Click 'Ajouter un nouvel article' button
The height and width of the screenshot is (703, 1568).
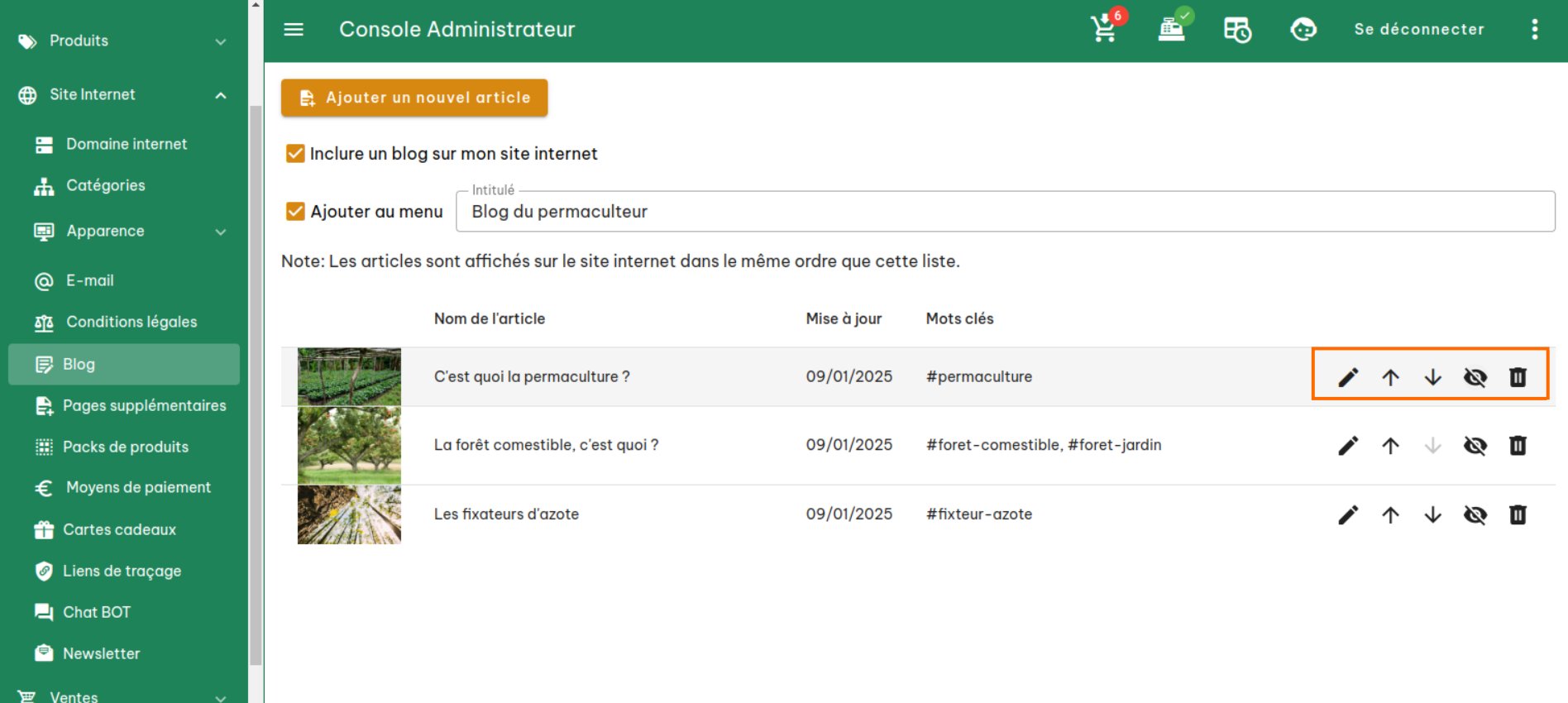[414, 98]
